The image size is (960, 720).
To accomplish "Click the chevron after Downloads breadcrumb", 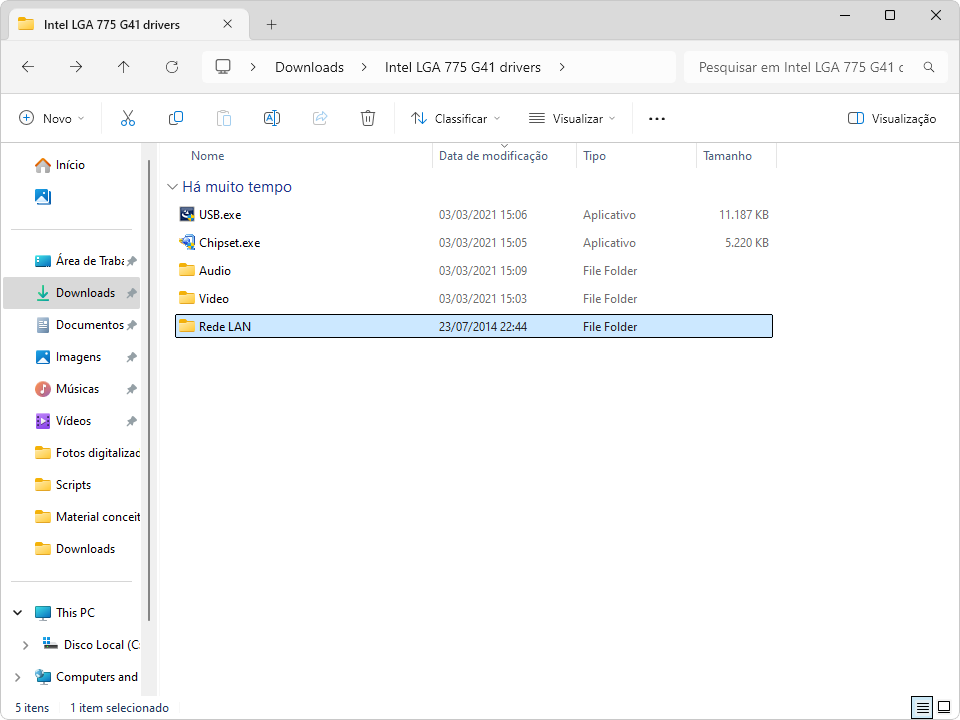I will (x=364, y=67).
